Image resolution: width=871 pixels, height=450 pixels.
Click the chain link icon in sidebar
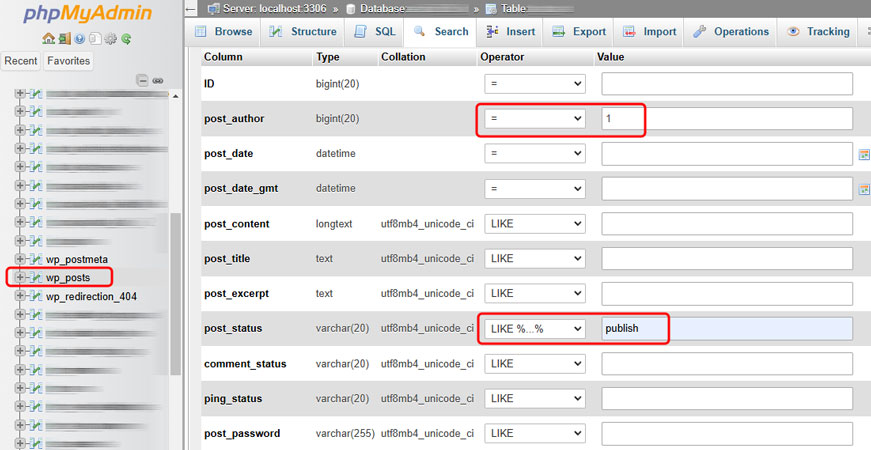coord(157,80)
